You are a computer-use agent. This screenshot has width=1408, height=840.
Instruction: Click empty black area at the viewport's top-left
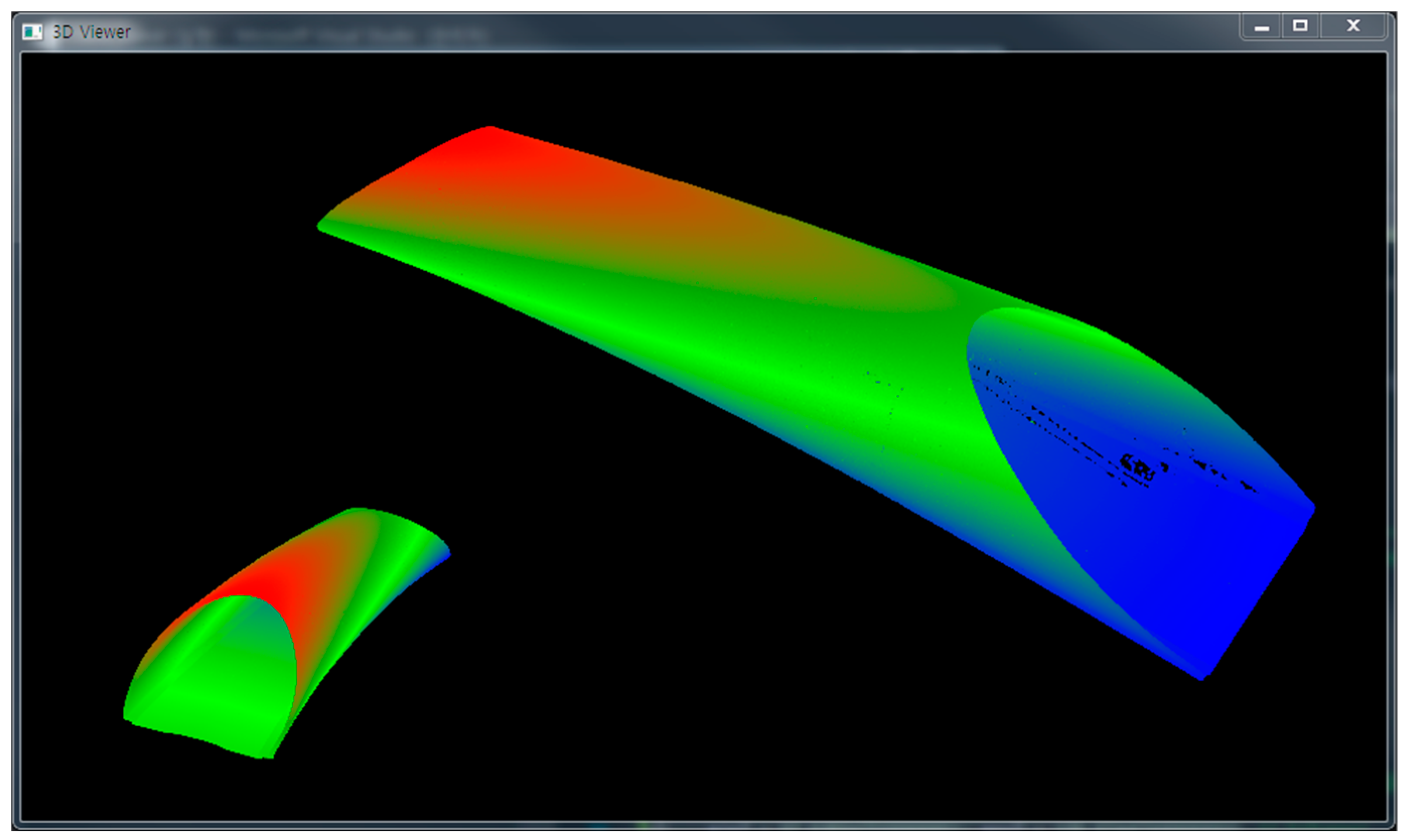tap(113, 113)
